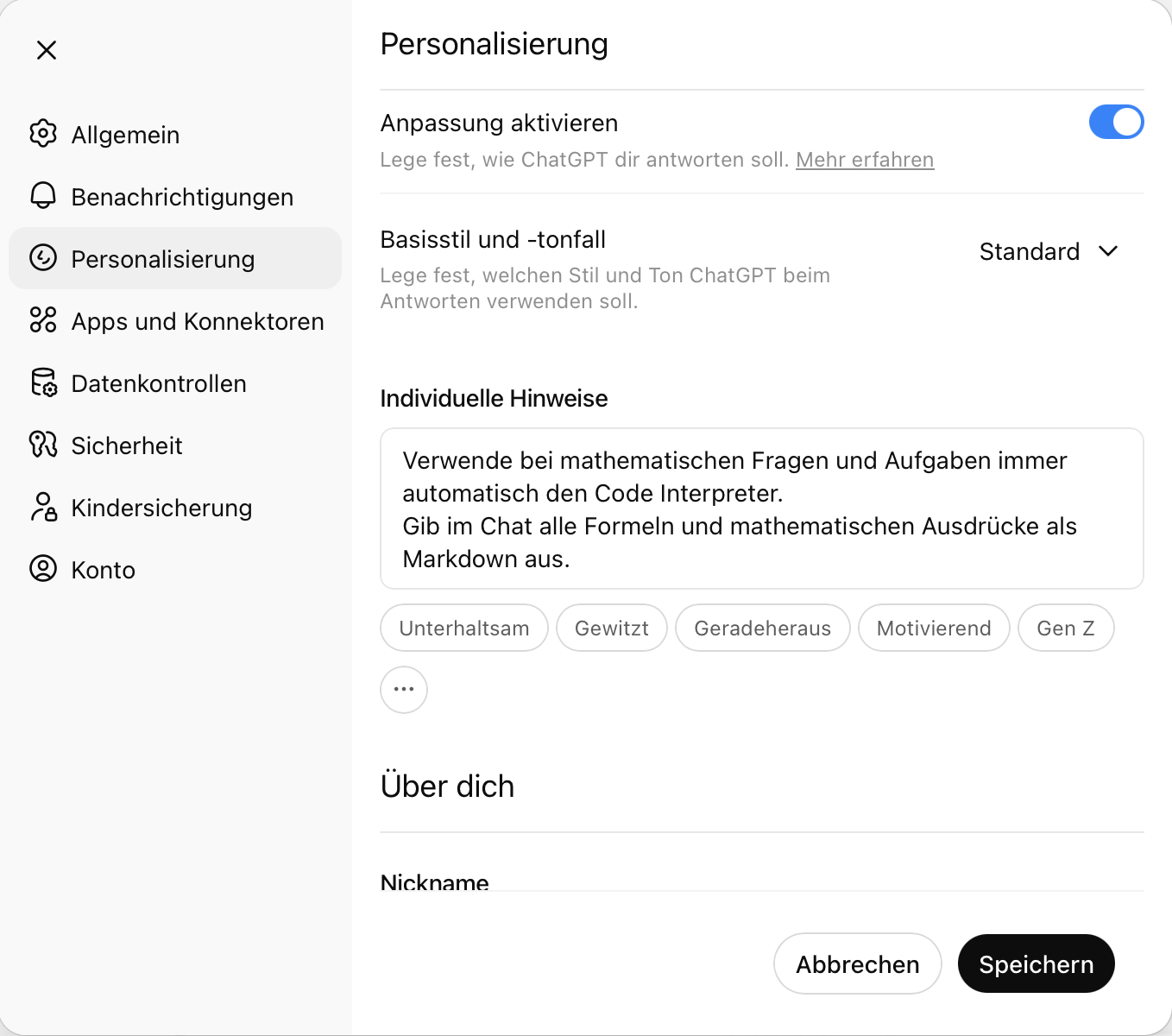
Task: Expand more style options via ellipsis button
Action: [x=403, y=689]
